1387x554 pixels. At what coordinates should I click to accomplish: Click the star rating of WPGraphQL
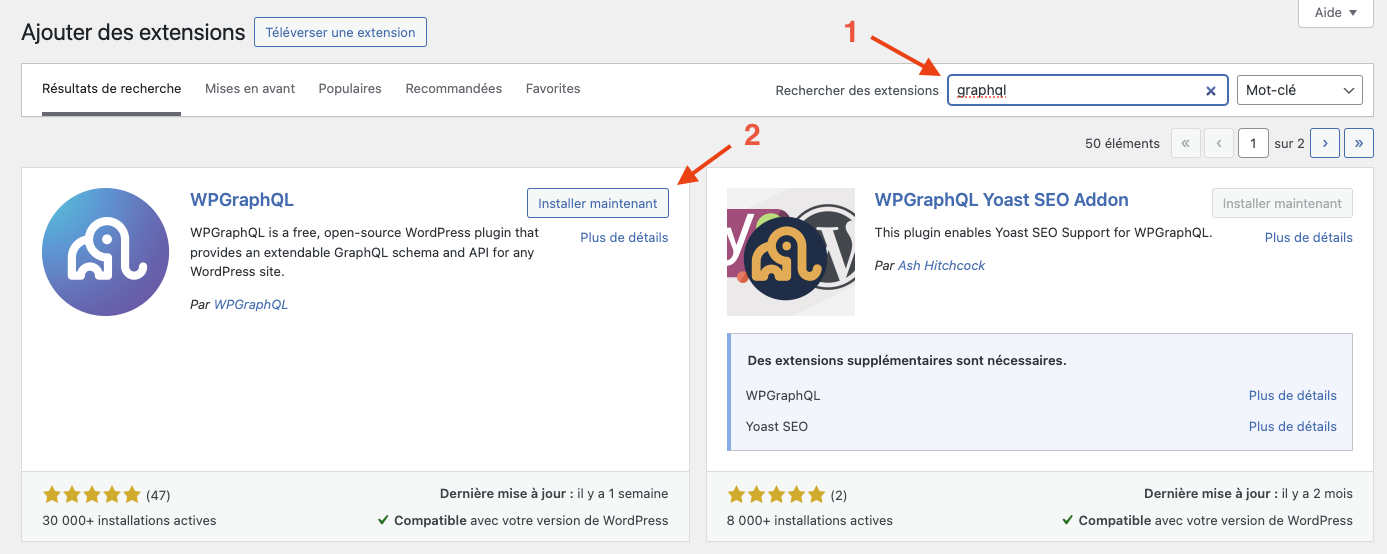[x=92, y=494]
